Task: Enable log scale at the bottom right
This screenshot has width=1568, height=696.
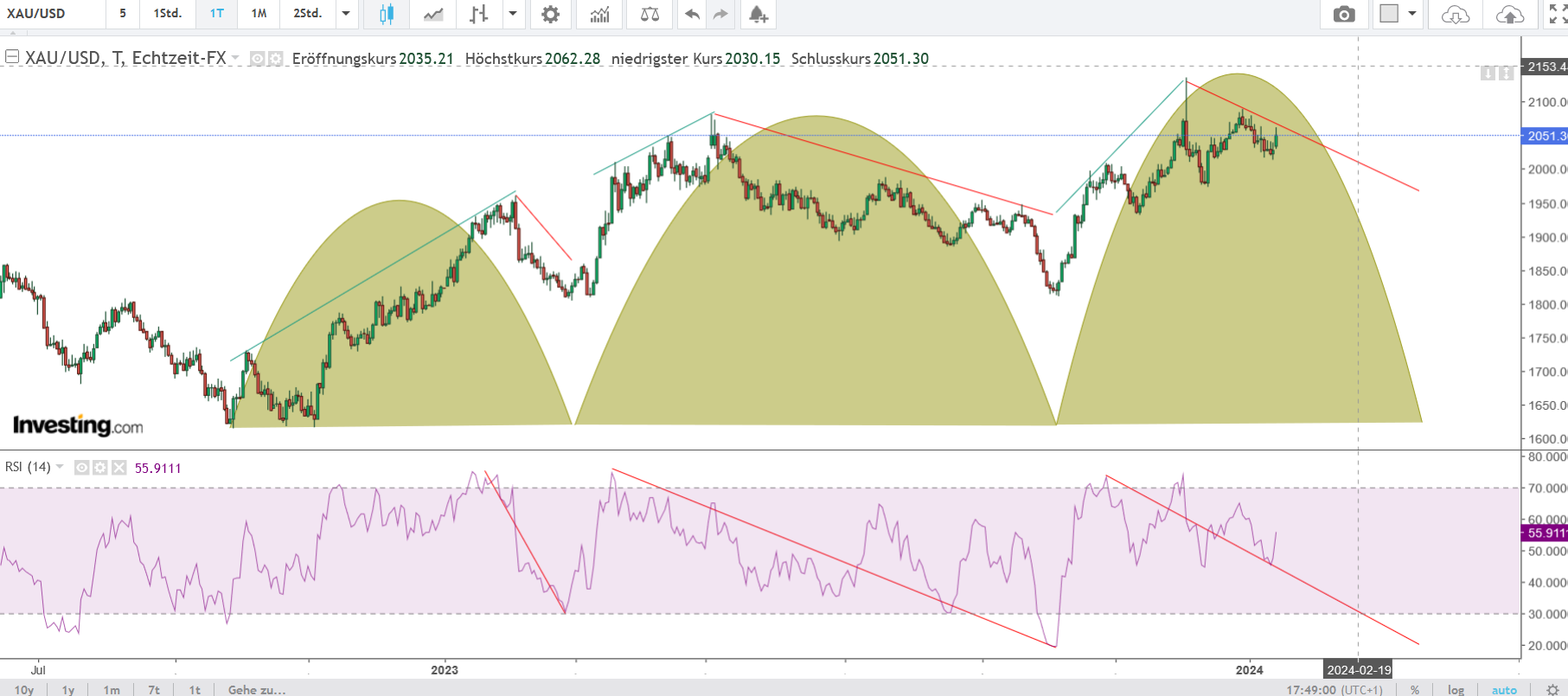Action: coord(1456,689)
